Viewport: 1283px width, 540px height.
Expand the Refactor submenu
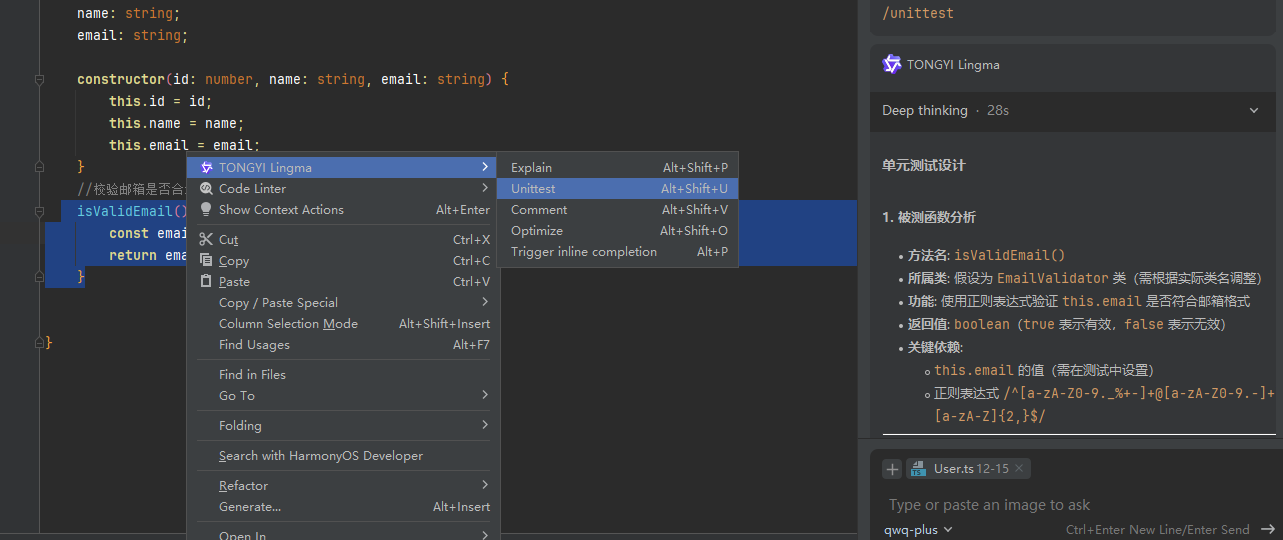pos(485,485)
